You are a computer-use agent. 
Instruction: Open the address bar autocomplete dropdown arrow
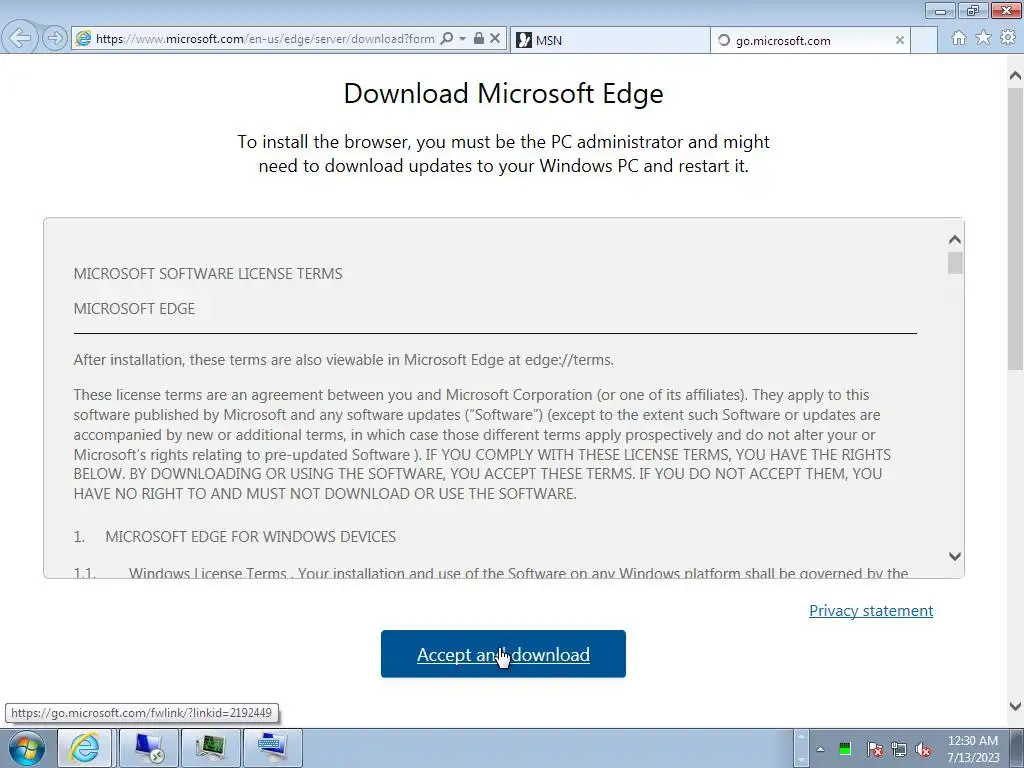point(462,39)
